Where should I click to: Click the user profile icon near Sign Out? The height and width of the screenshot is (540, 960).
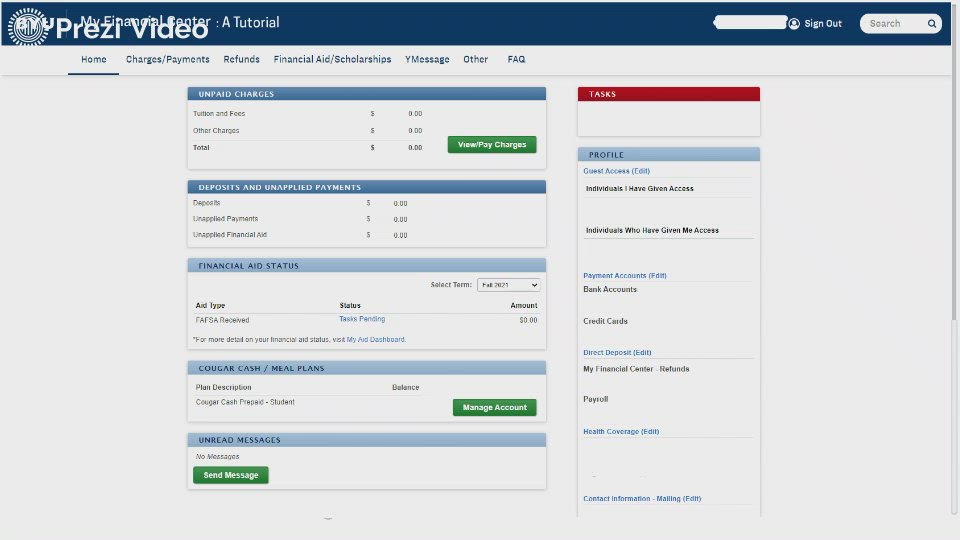(794, 24)
